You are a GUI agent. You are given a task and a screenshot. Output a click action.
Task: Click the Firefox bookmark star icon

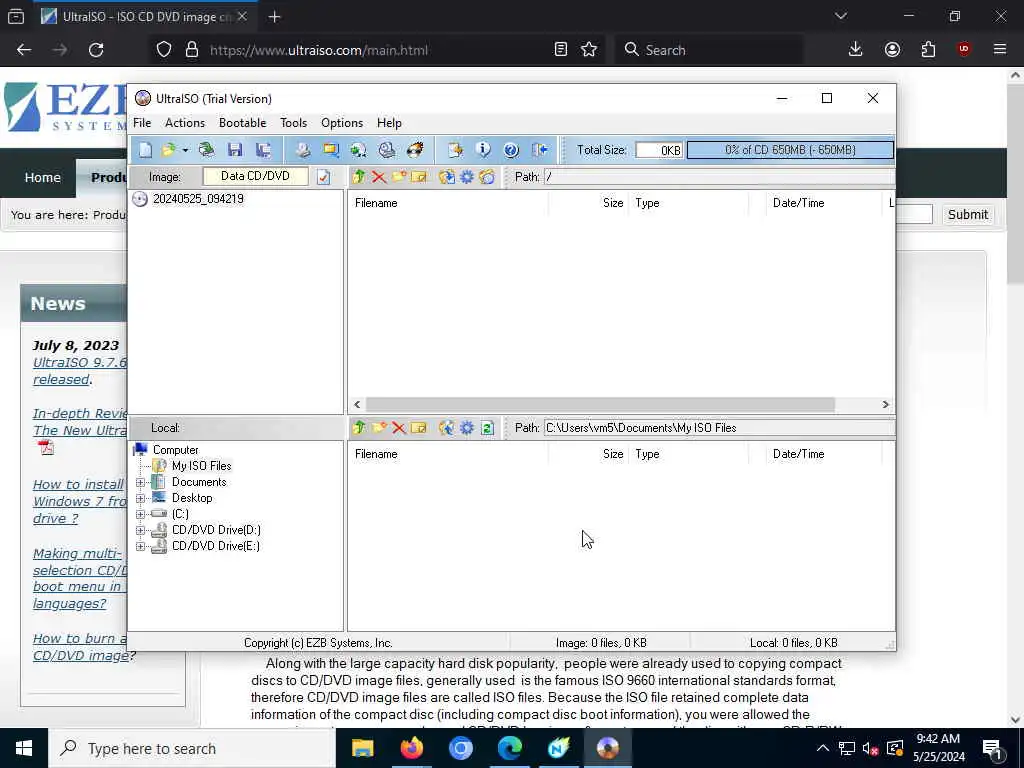pyautogui.click(x=589, y=50)
